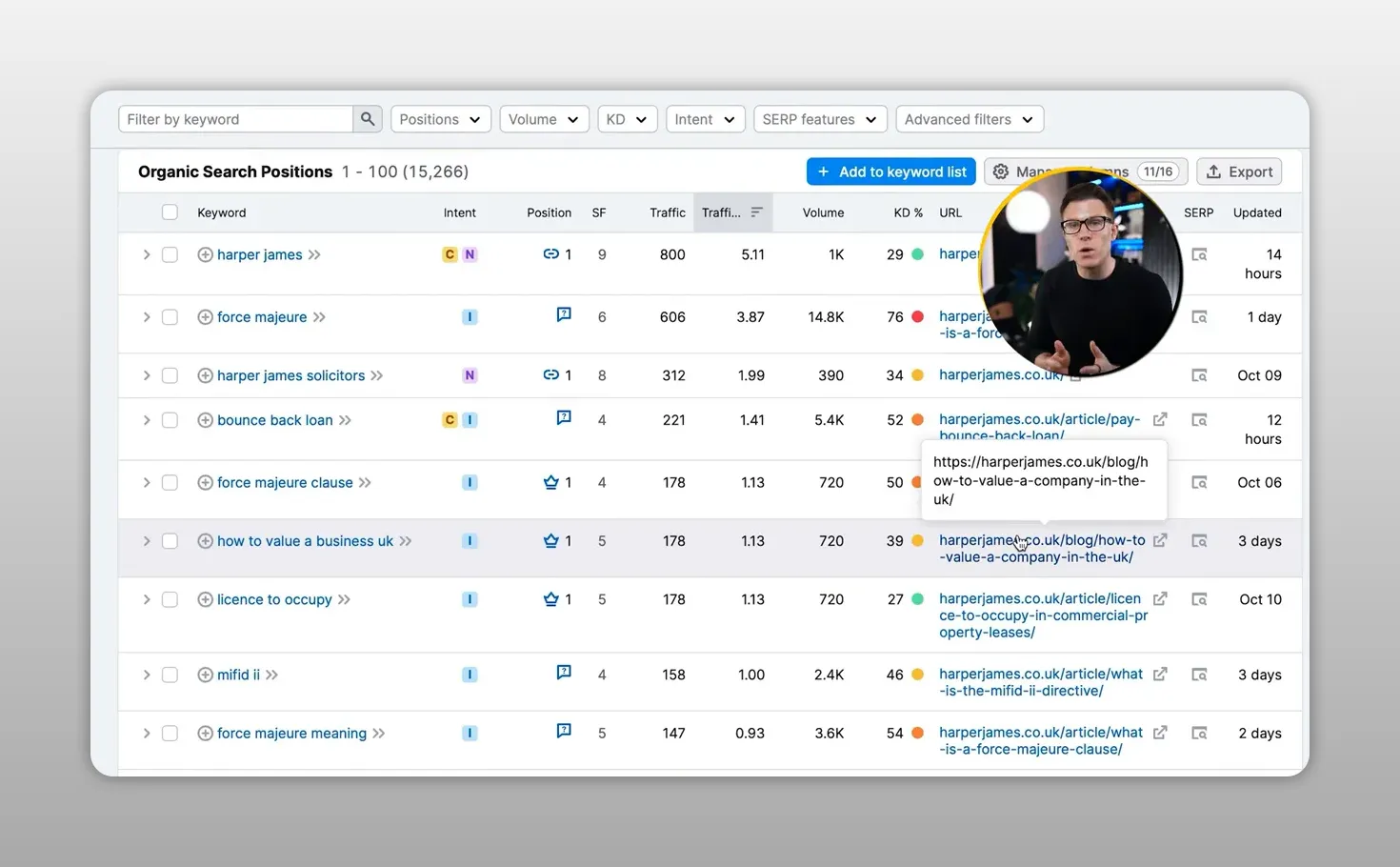Add 'force majeure' keyword with plus icon

205,317
